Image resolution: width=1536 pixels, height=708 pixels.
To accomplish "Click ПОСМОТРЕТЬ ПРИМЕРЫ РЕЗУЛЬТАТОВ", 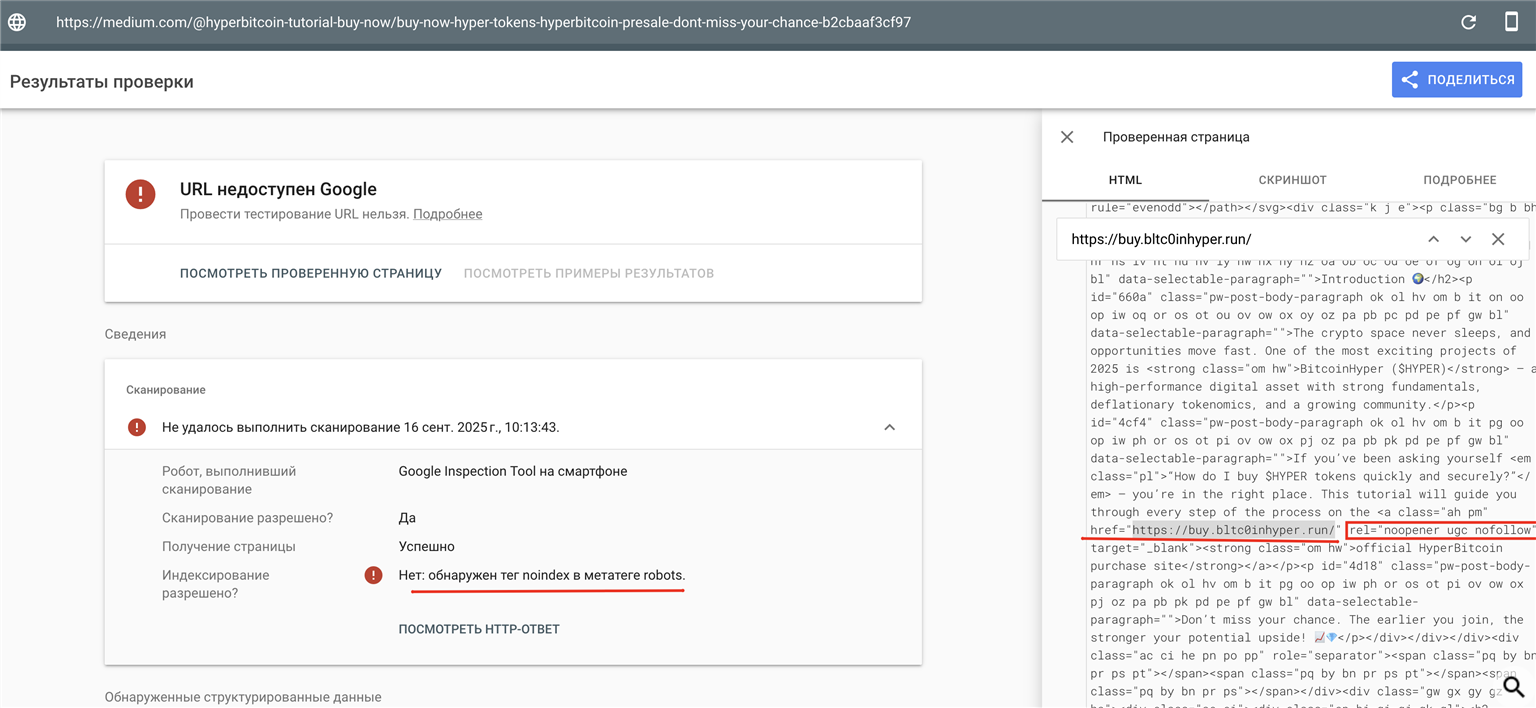I will point(589,273).
